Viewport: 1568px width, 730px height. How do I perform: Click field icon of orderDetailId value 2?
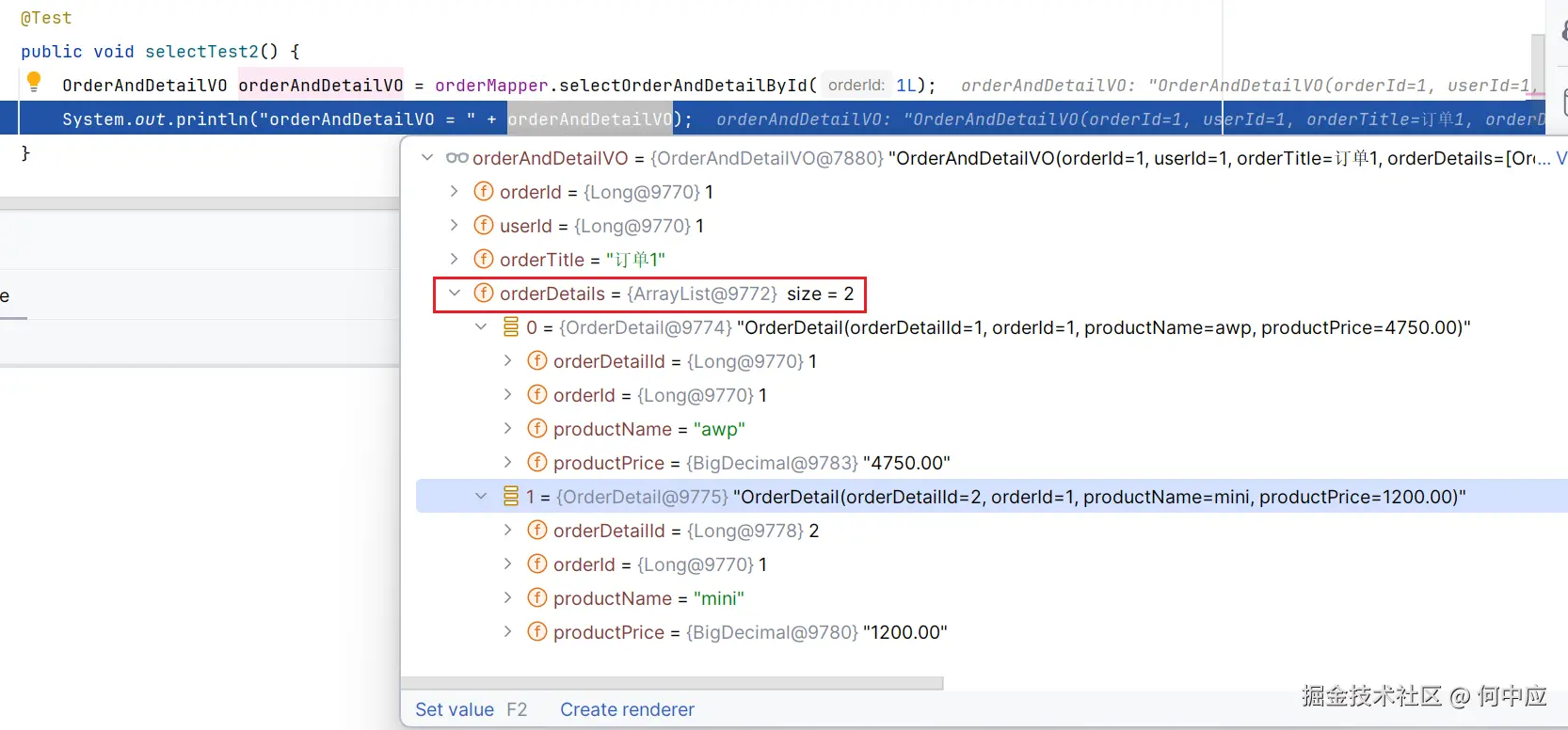(537, 531)
